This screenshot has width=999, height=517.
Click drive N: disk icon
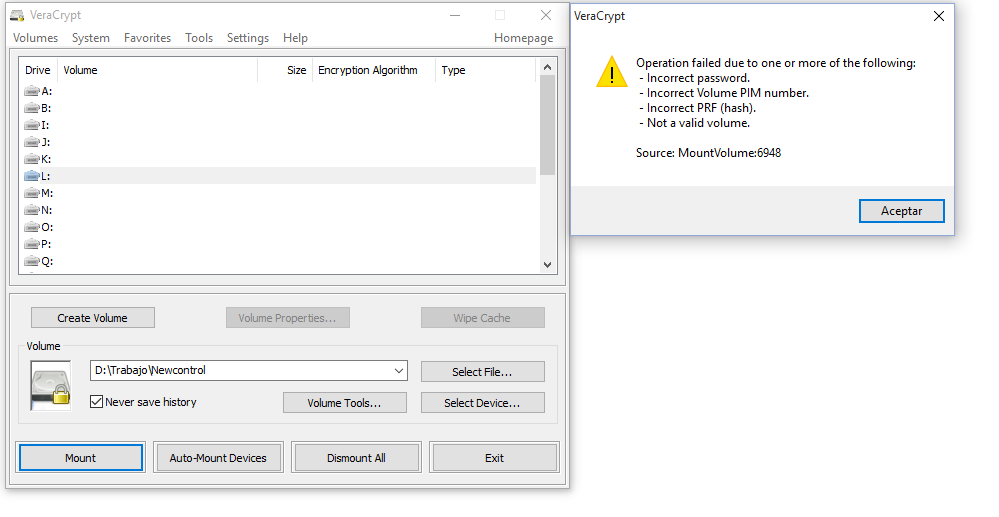click(32, 210)
